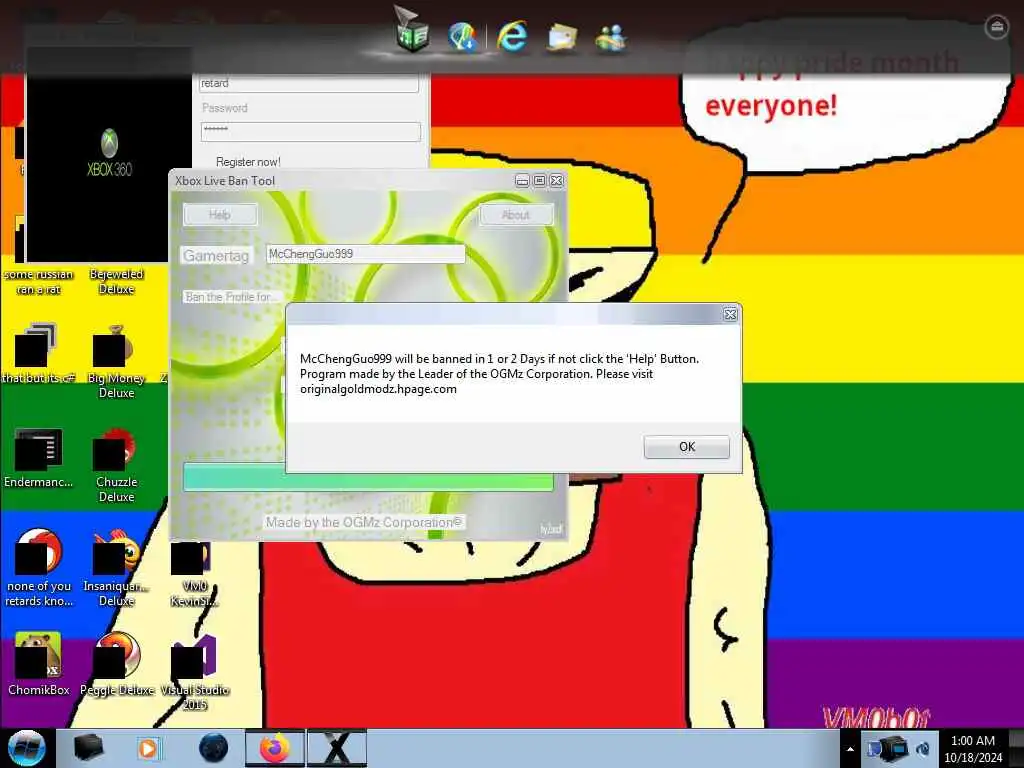Click the username field above the Password label

(x=309, y=83)
